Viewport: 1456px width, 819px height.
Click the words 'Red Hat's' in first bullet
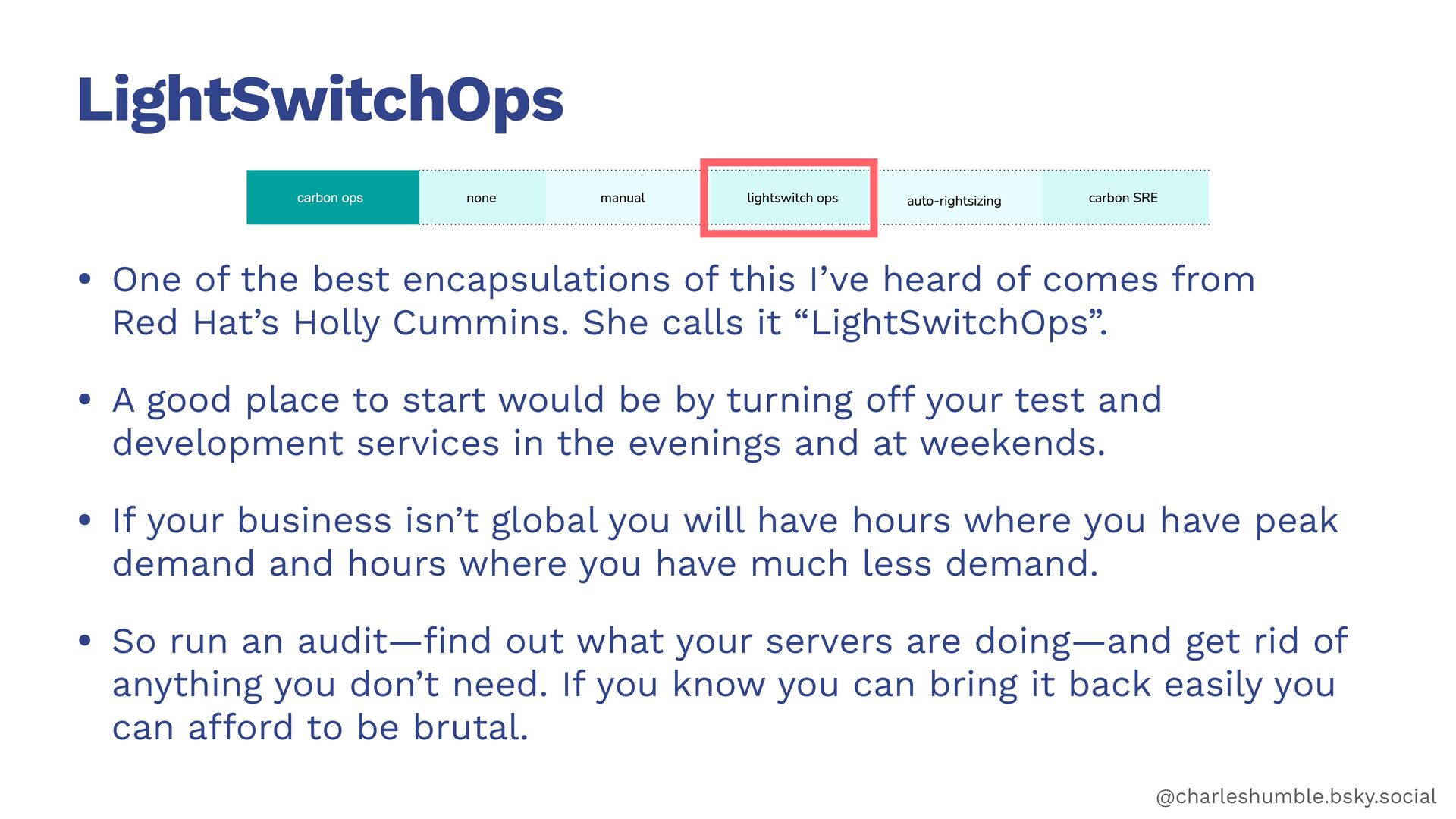coord(196,323)
